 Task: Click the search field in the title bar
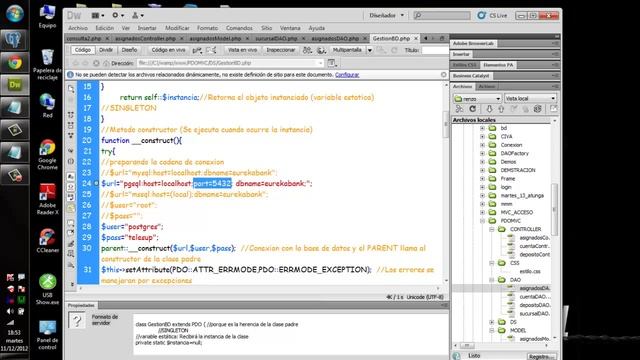coord(442,16)
